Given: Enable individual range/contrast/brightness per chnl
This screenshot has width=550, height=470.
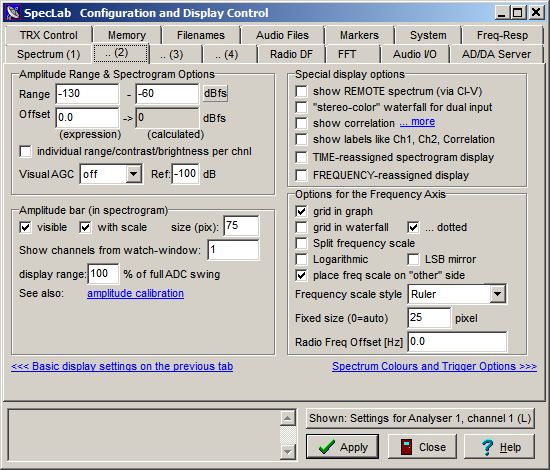Looking at the screenshot, I should point(26,152).
